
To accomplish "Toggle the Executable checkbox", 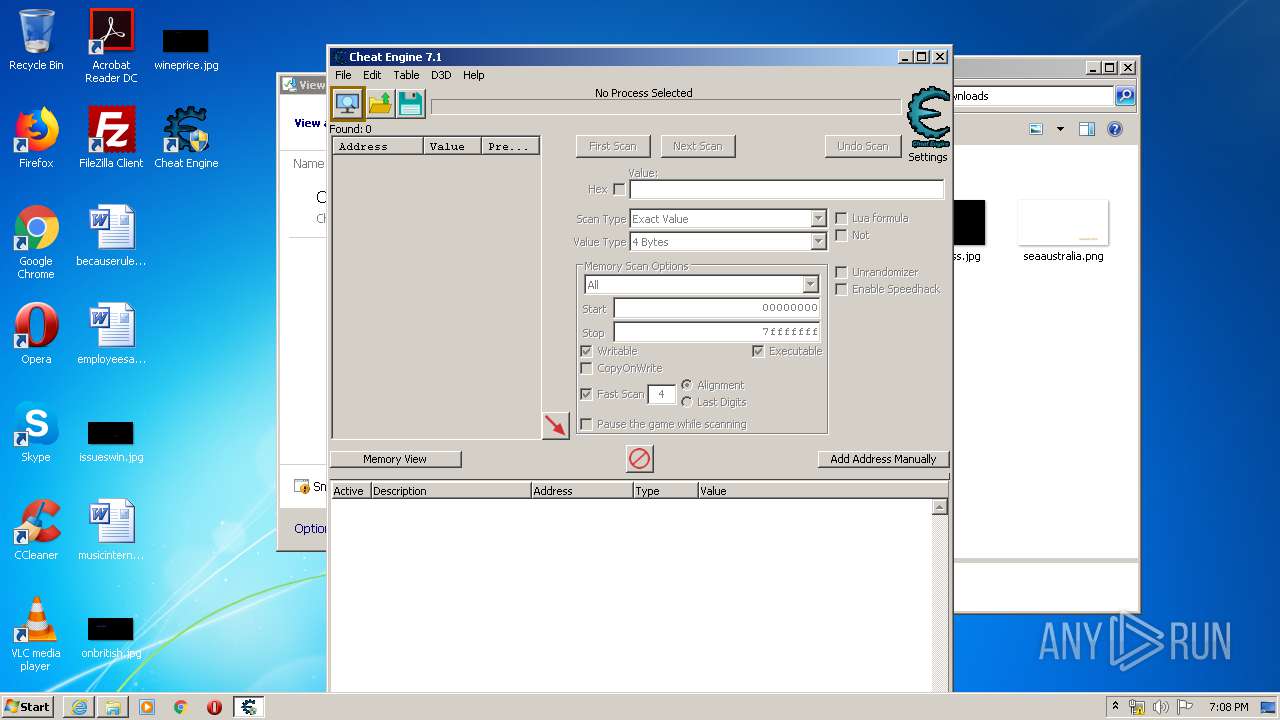I will click(758, 351).
